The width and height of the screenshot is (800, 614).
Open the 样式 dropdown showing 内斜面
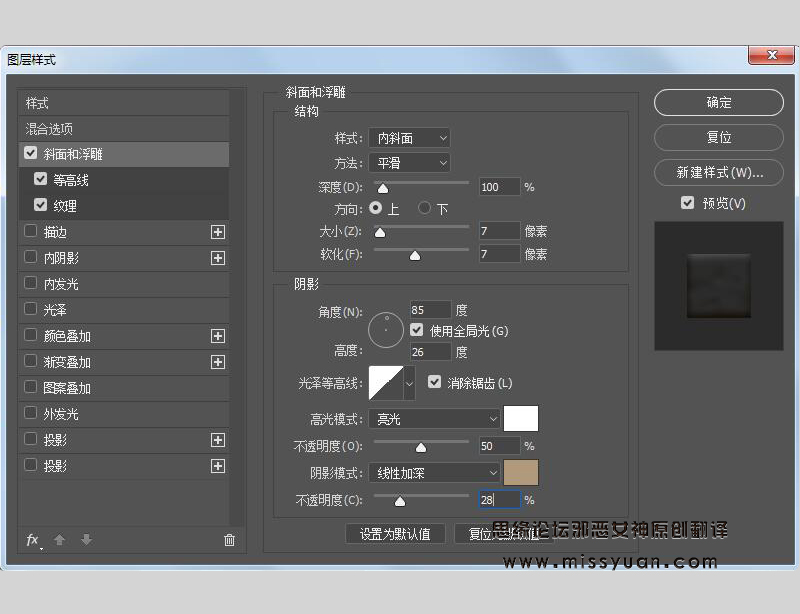pos(410,137)
